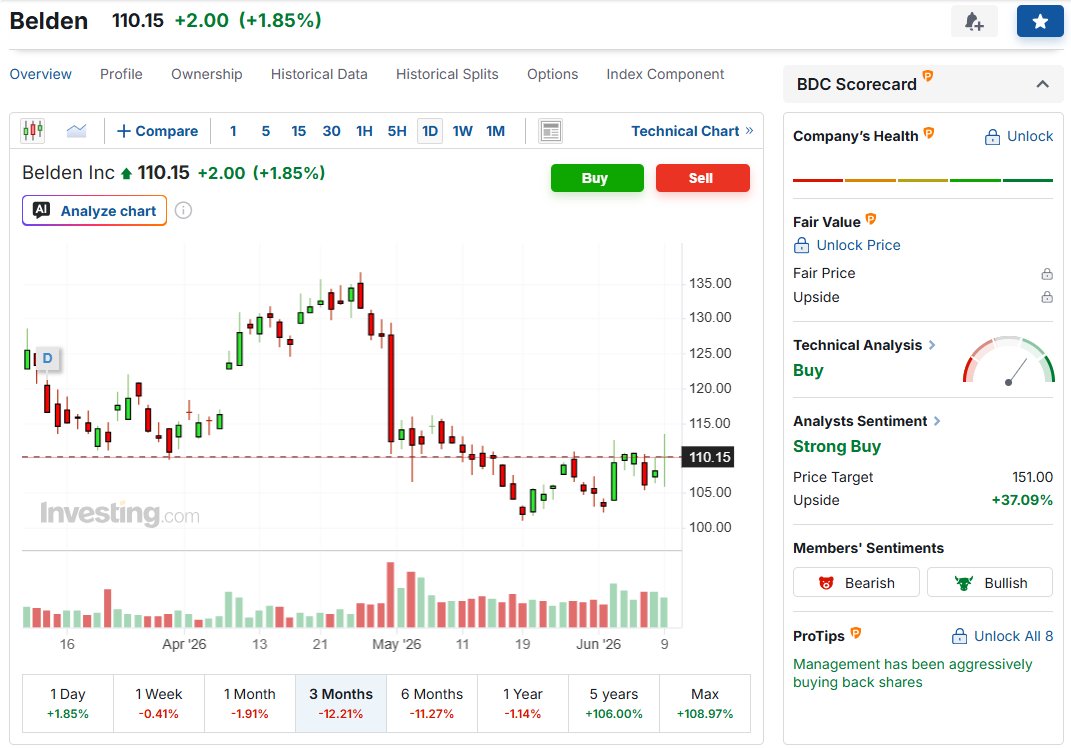Click the info icon beside Analyze chart
The width and height of the screenshot is (1071, 748).
click(183, 210)
